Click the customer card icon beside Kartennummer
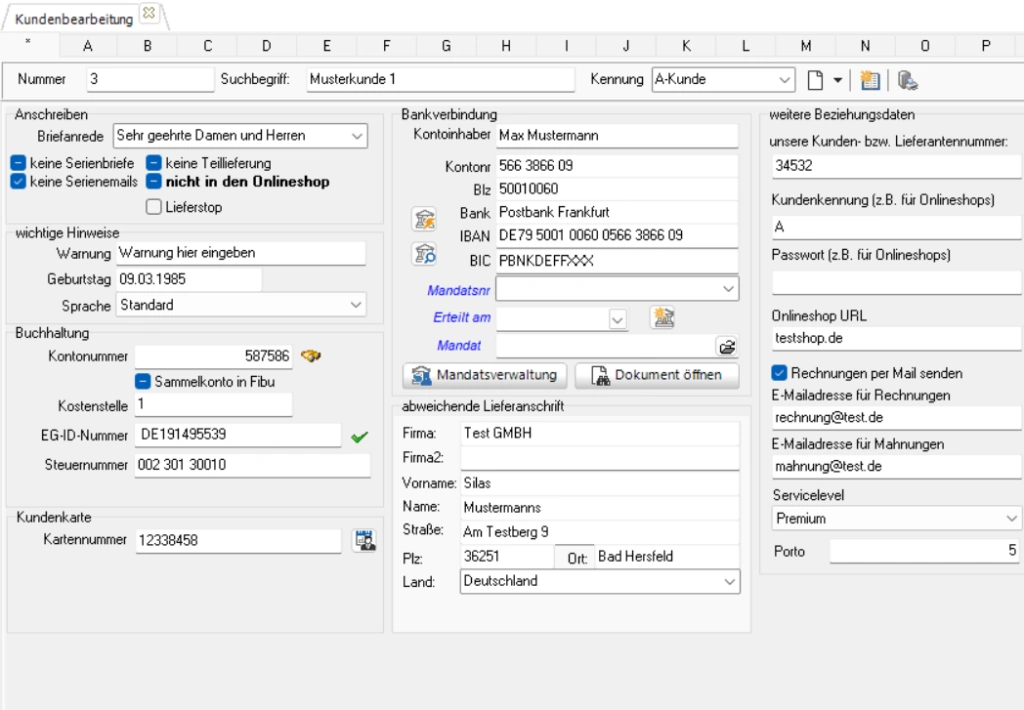Viewport: 1024px width, 710px height. coord(365,540)
